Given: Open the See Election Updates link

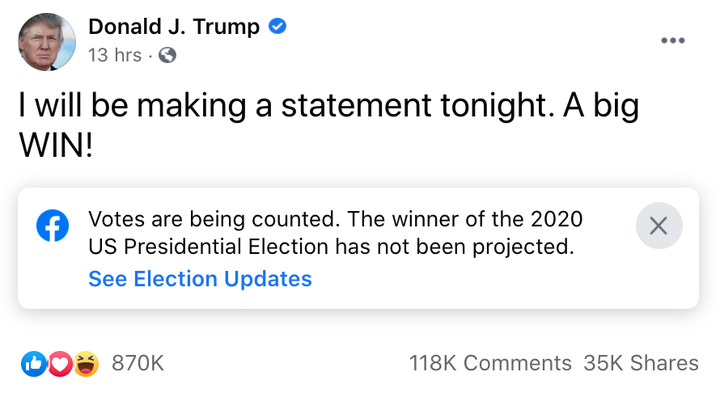Looking at the screenshot, I should point(200,279).
